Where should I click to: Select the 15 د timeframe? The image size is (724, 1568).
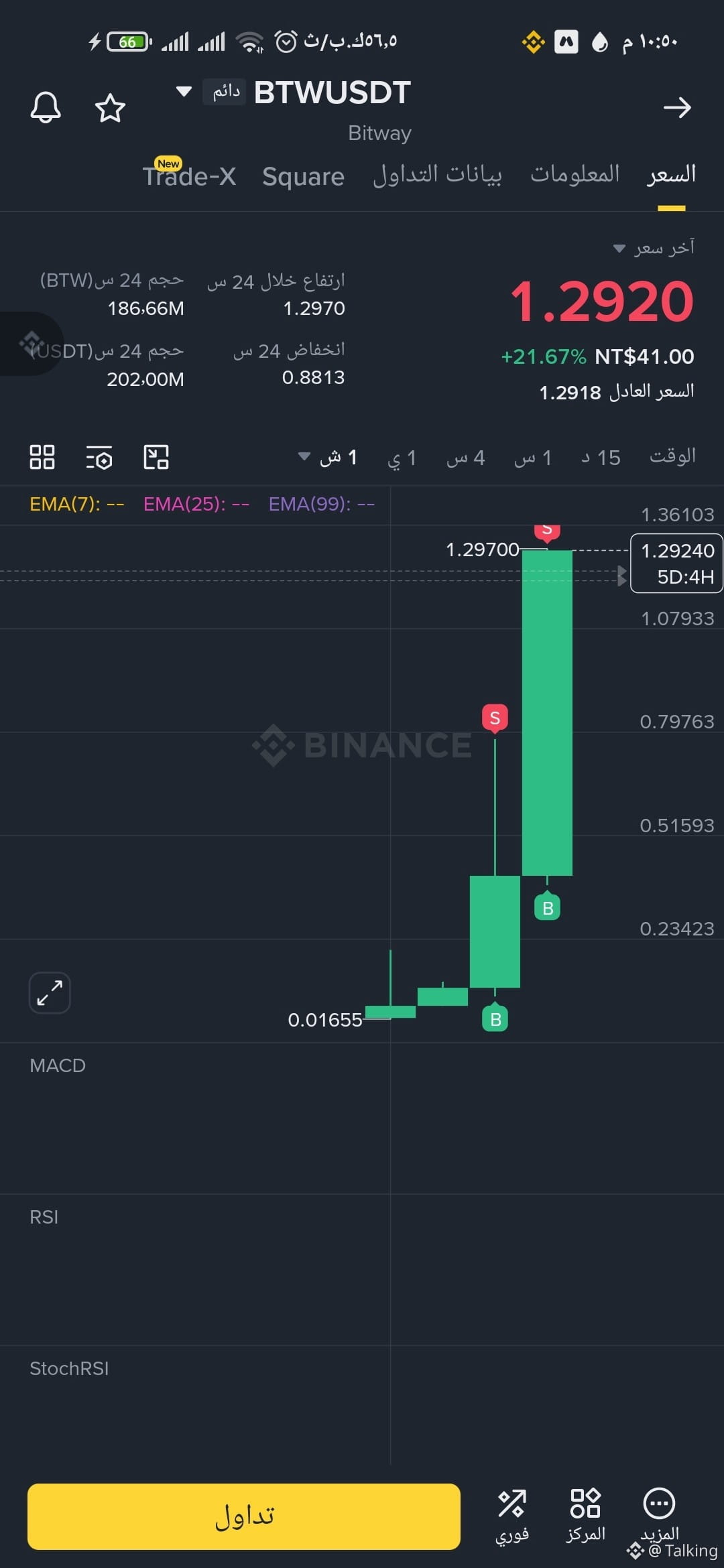point(601,458)
